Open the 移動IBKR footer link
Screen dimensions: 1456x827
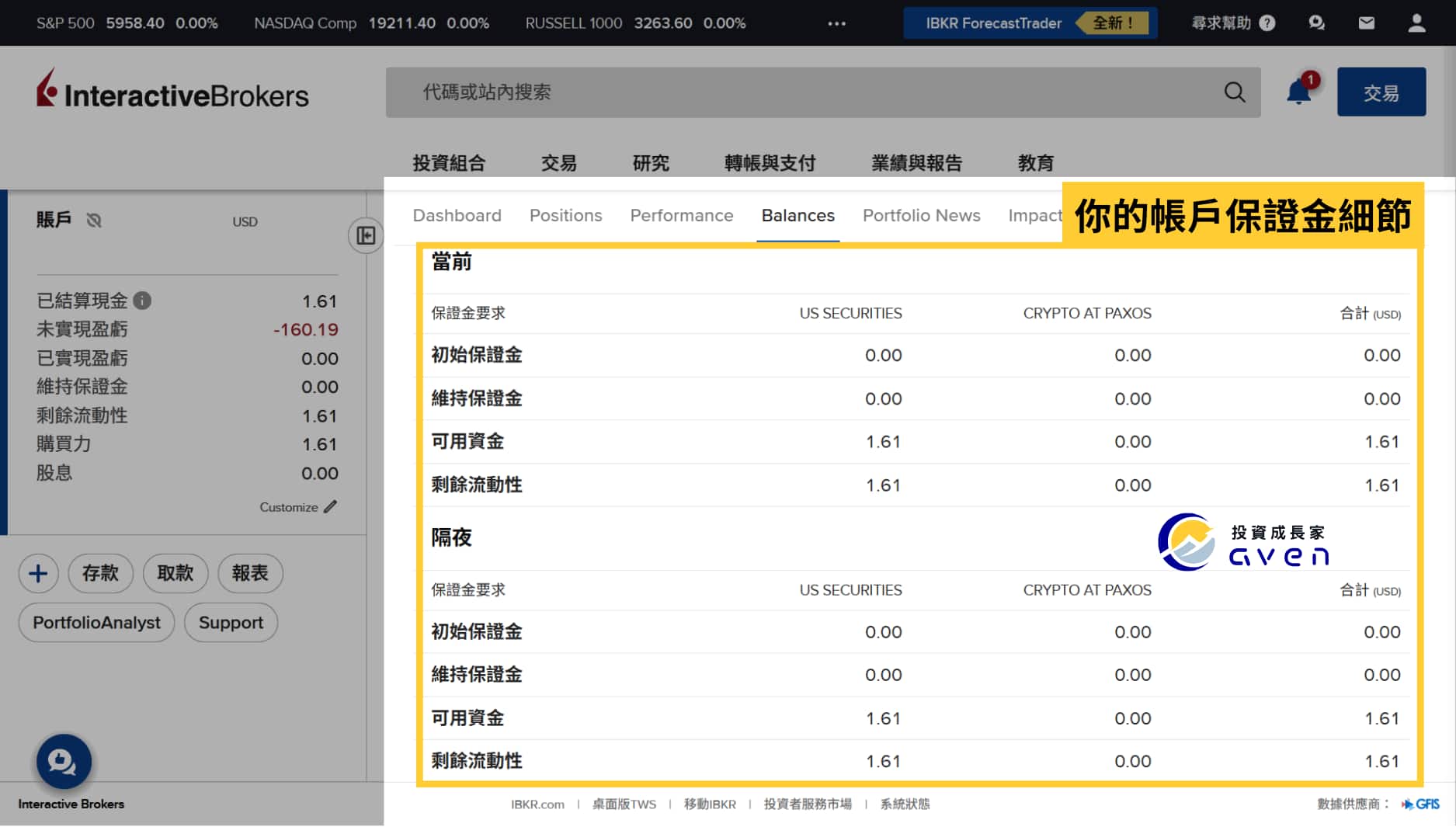click(710, 804)
